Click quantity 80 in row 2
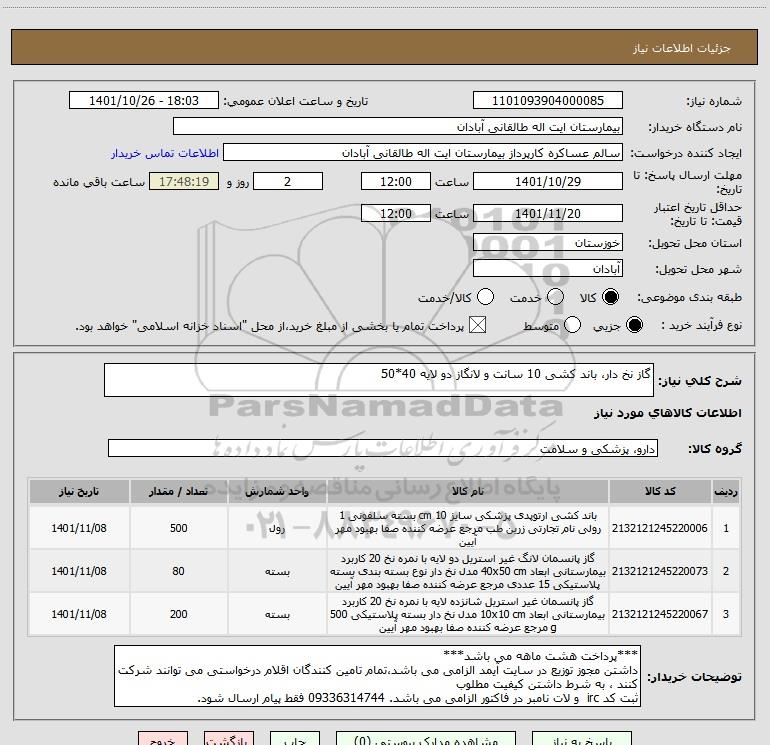The width and height of the screenshot is (770, 745). coord(179,571)
